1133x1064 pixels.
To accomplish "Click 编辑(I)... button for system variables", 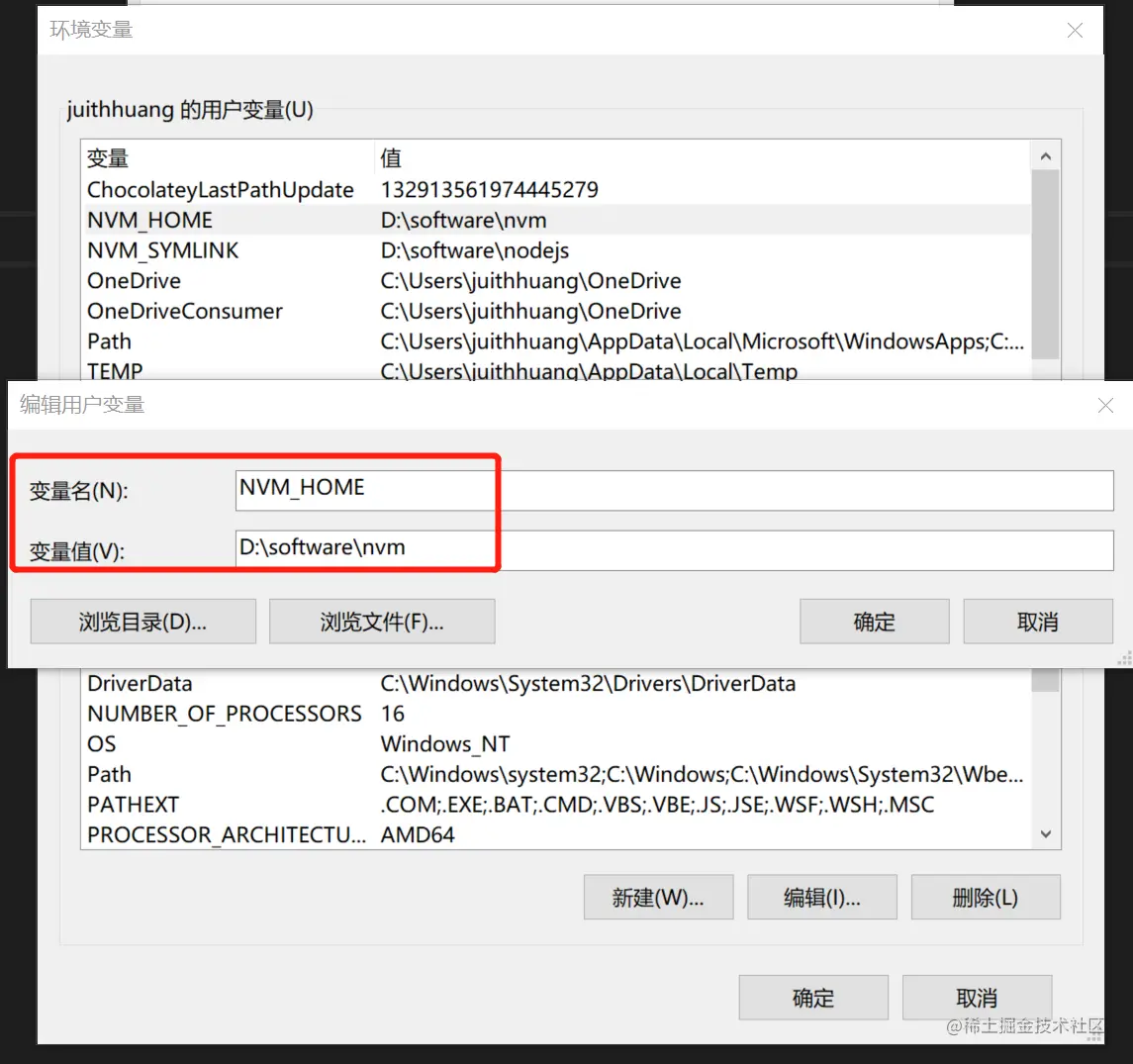I will point(822,897).
